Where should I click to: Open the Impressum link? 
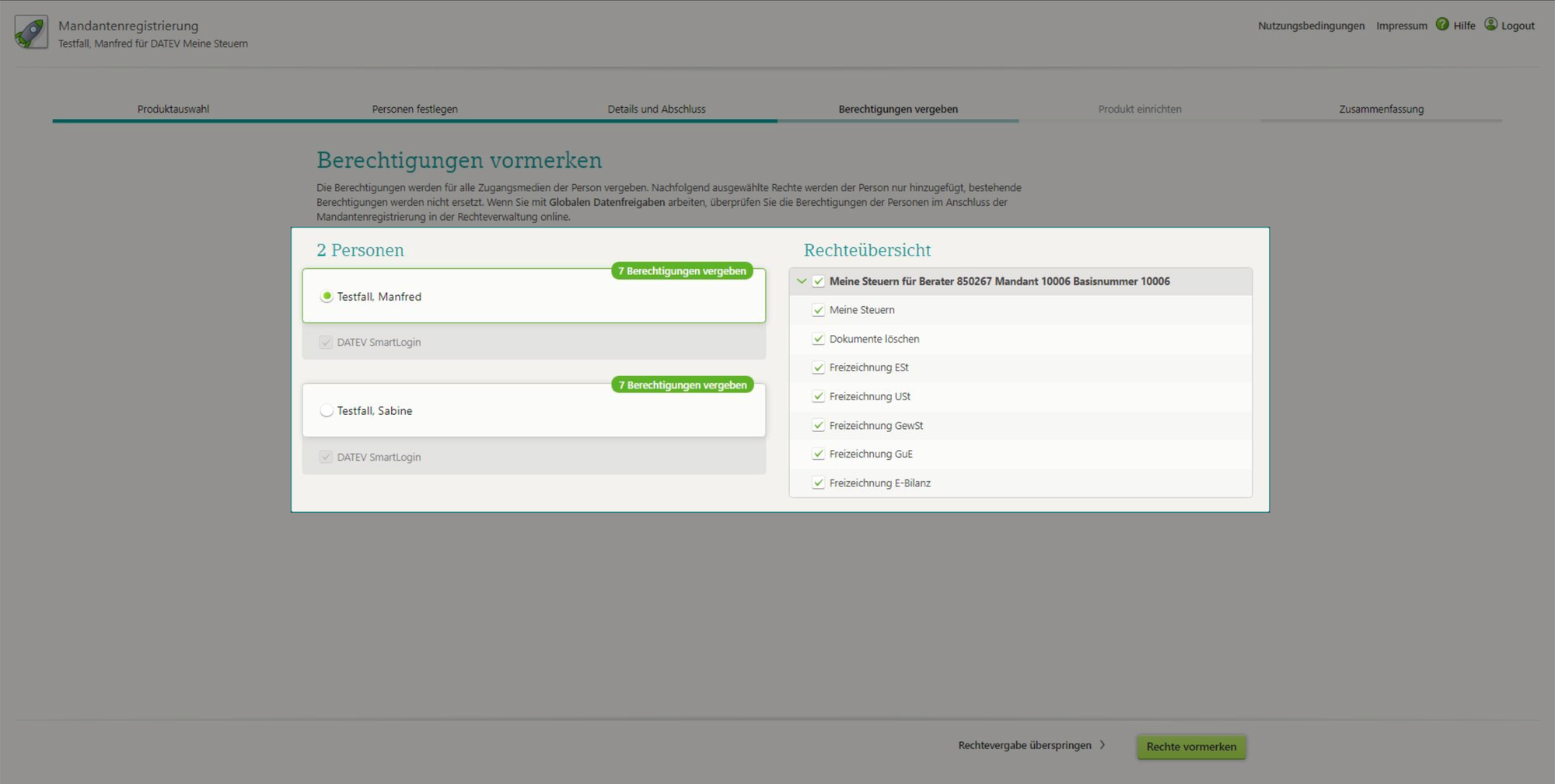click(1401, 26)
